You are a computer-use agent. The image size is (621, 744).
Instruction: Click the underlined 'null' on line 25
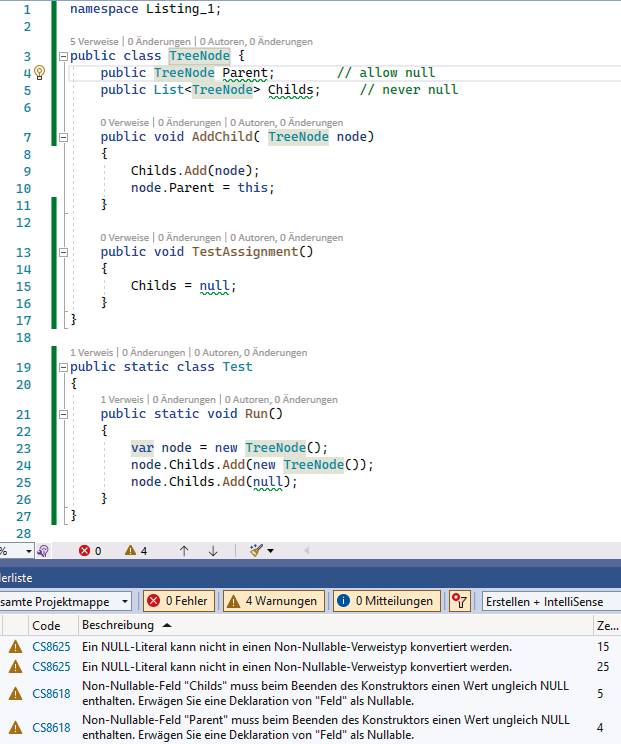(268, 482)
